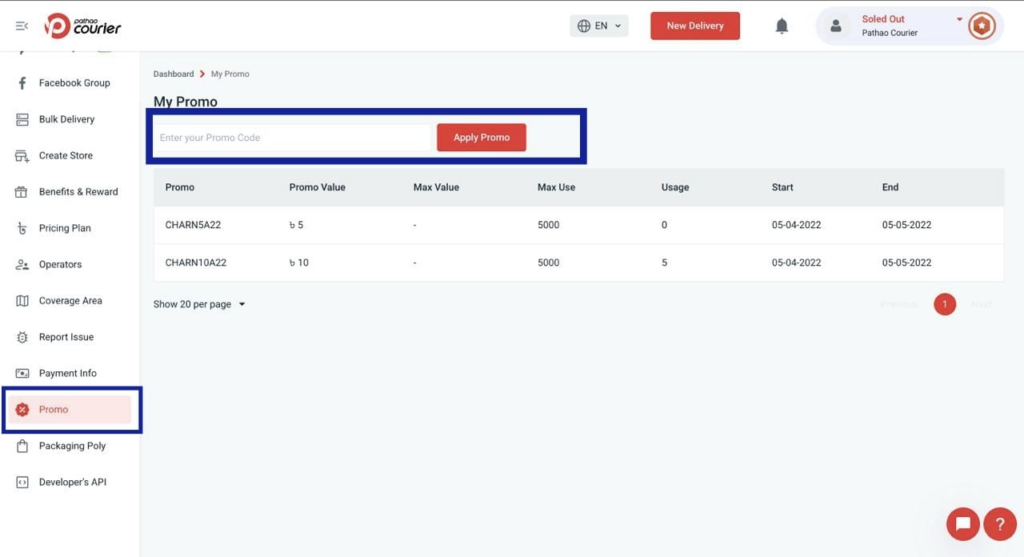The height and width of the screenshot is (557, 1024).
Task: Select Promo in the sidebar menu
Action: (x=54, y=409)
